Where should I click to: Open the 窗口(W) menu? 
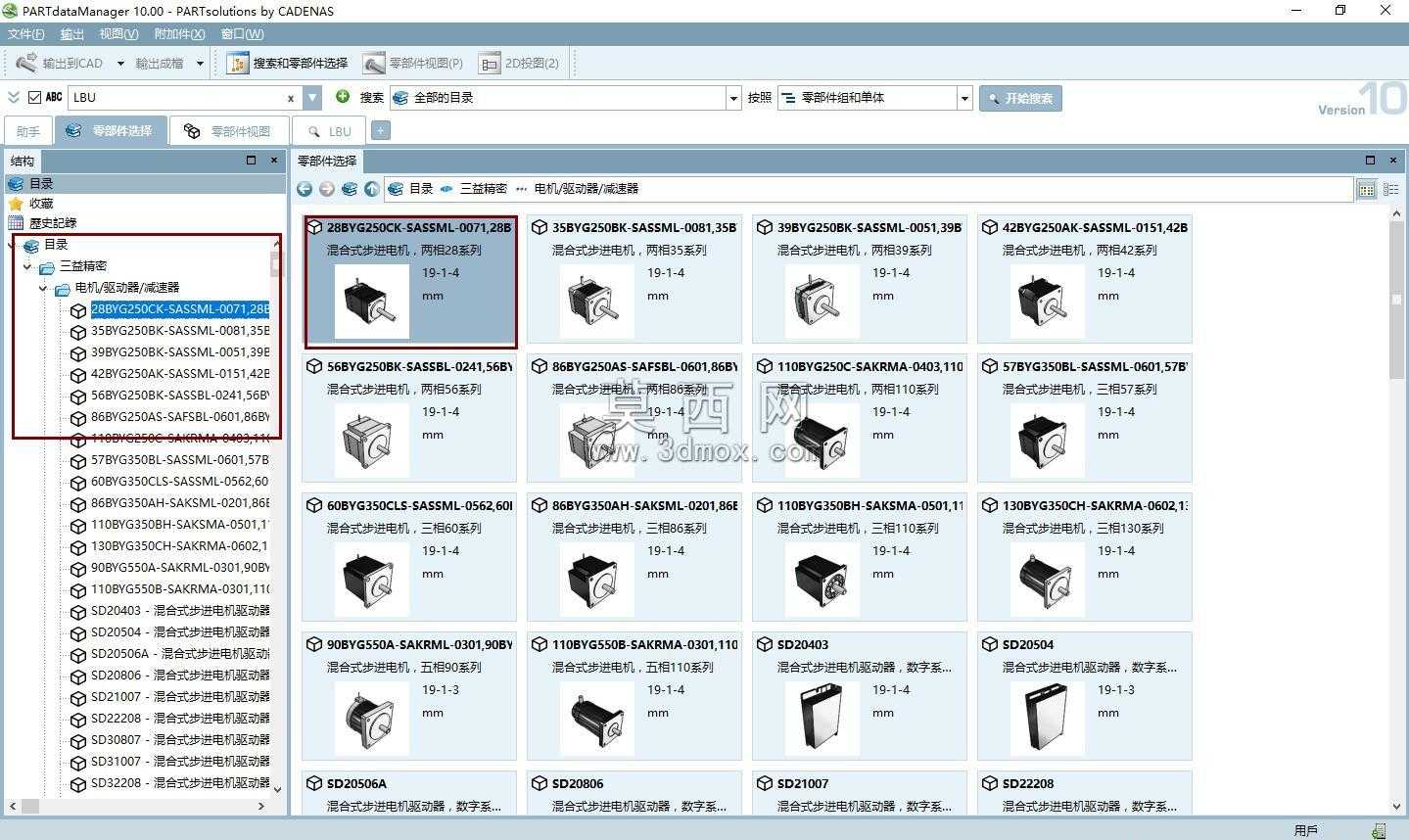(242, 34)
